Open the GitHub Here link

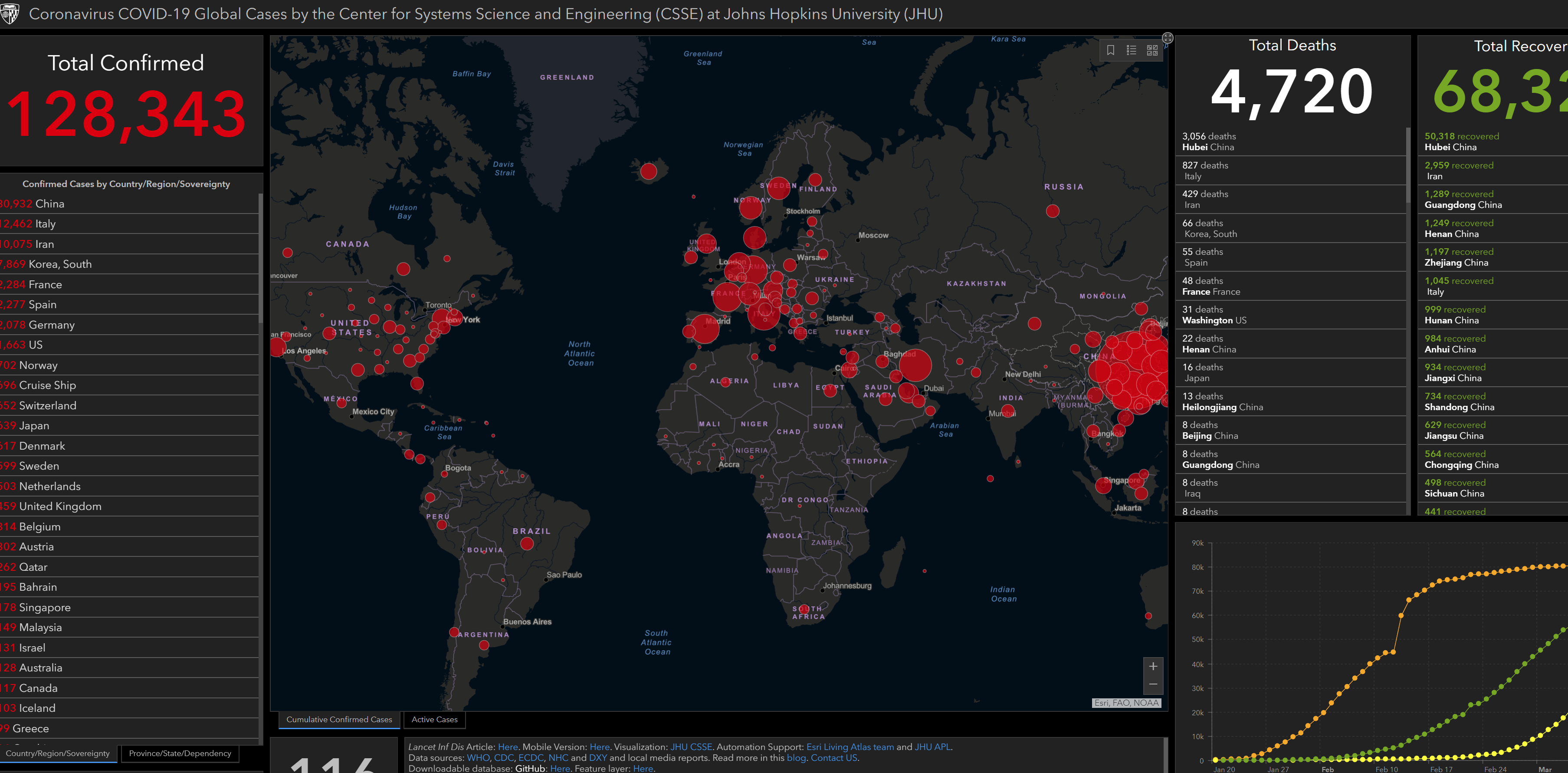560,769
